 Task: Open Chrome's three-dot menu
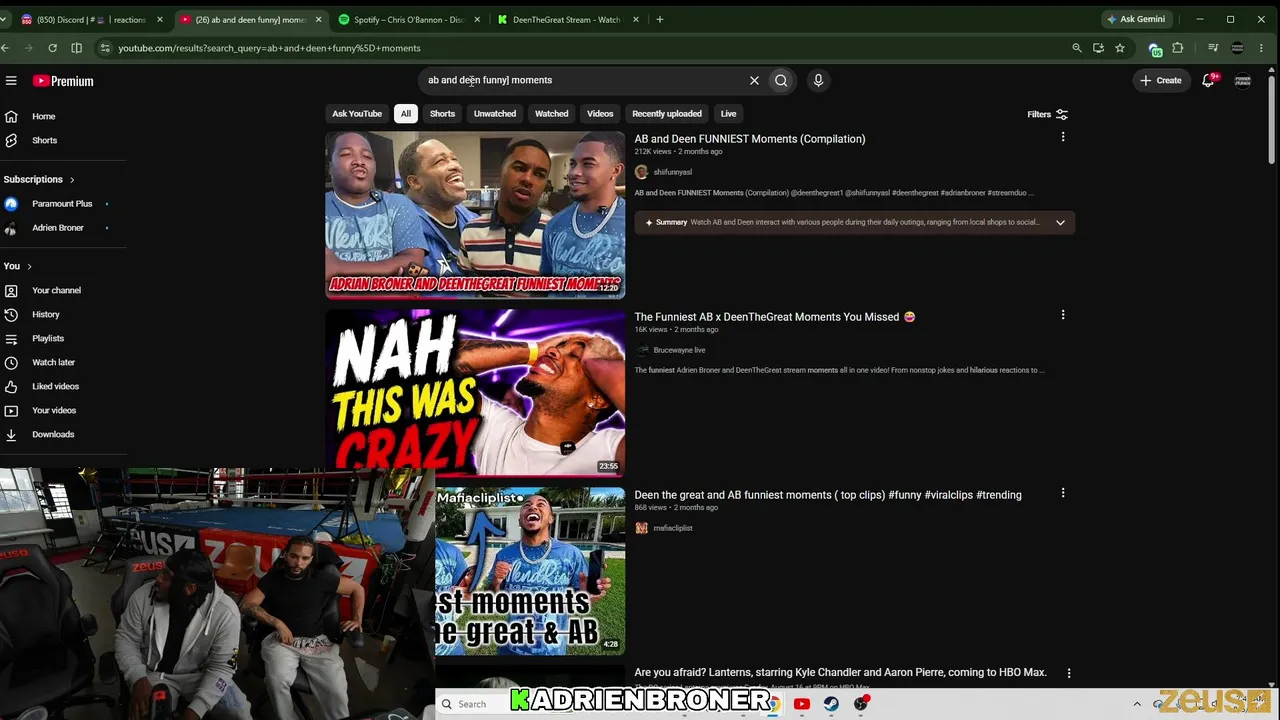coord(1263,48)
